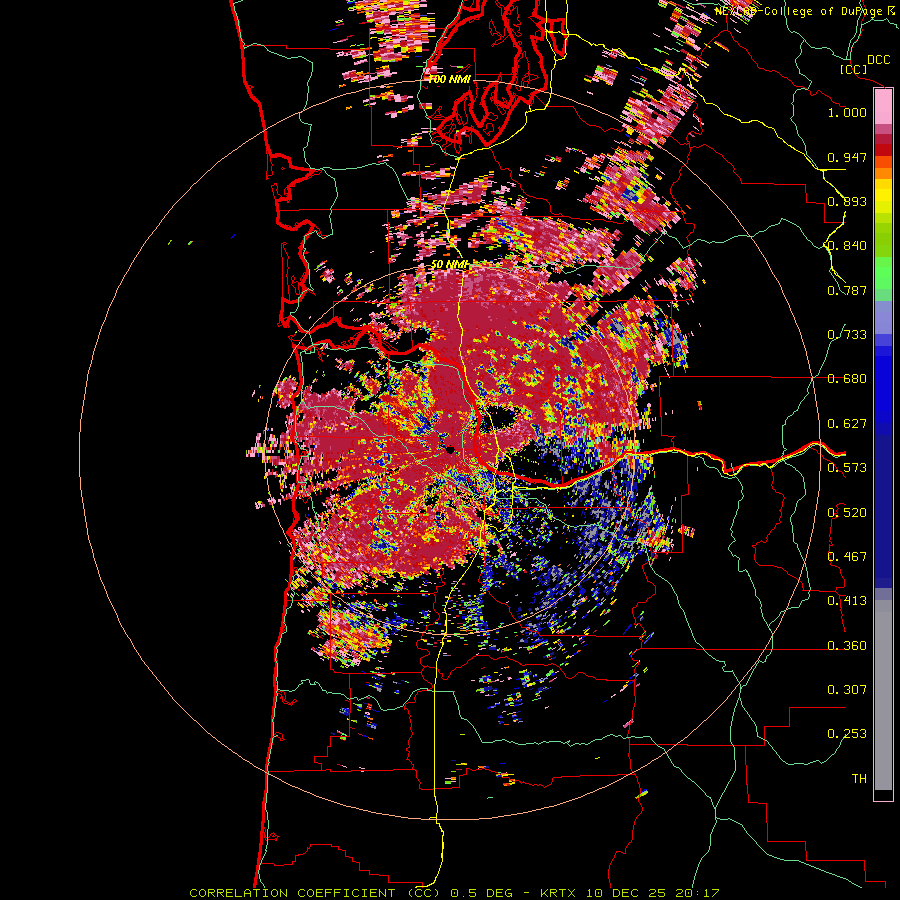Click the 100 NMI range ring label
900x900 pixels.
tap(449, 79)
